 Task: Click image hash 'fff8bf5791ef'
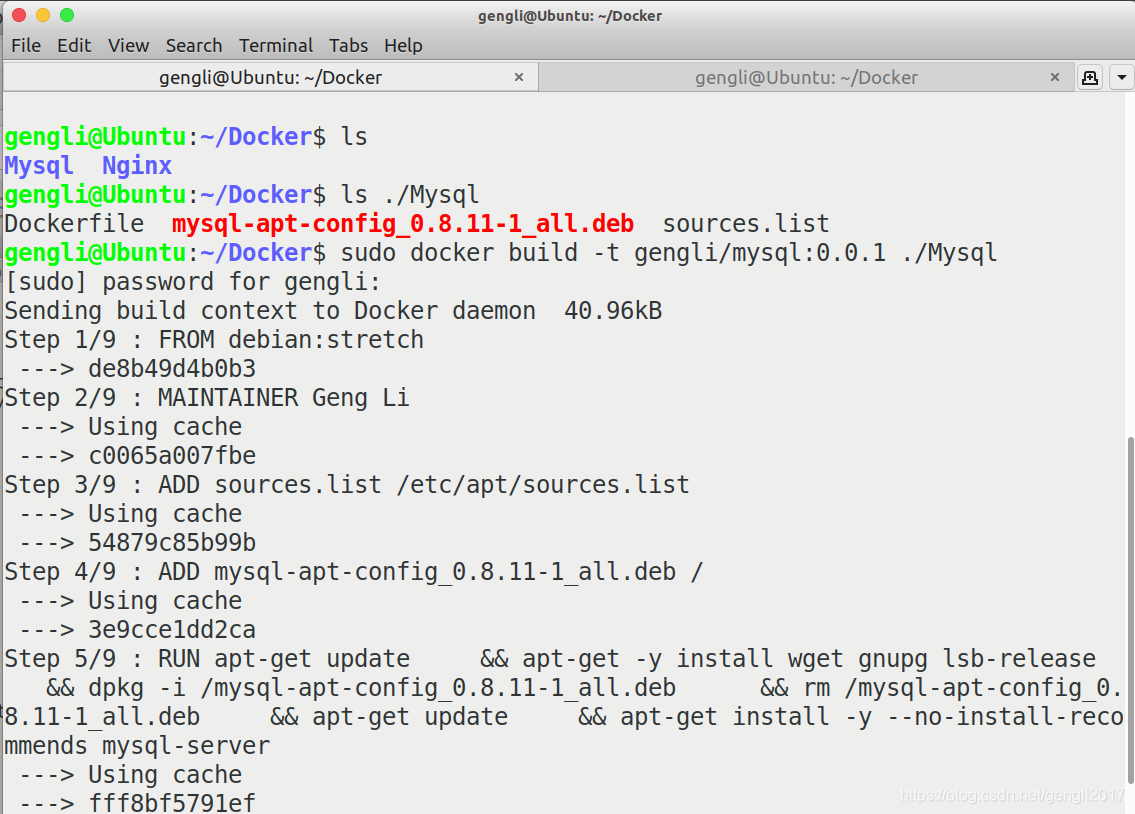coord(172,802)
